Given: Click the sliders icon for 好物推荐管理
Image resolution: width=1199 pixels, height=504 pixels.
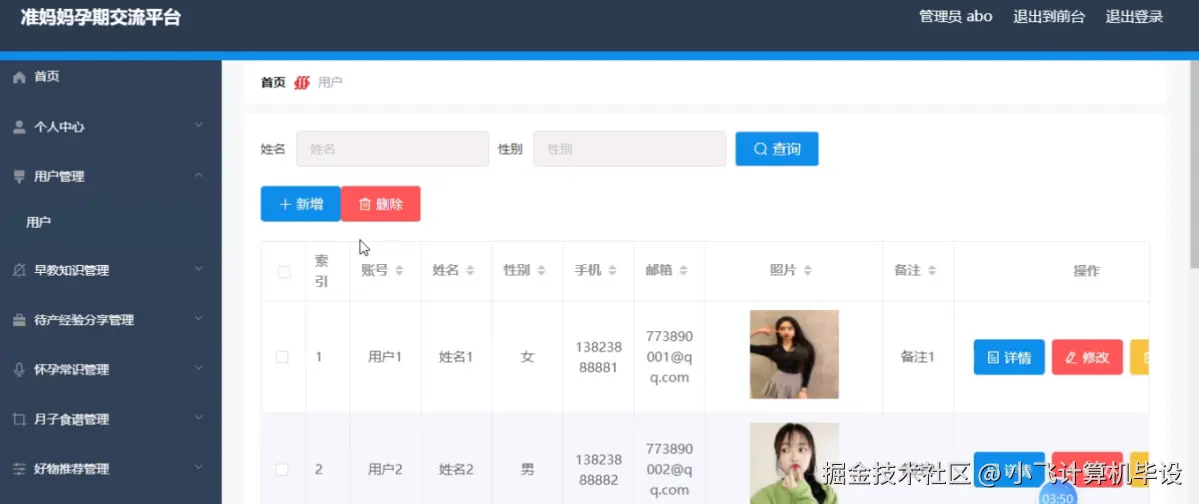Looking at the screenshot, I should click(x=19, y=469).
